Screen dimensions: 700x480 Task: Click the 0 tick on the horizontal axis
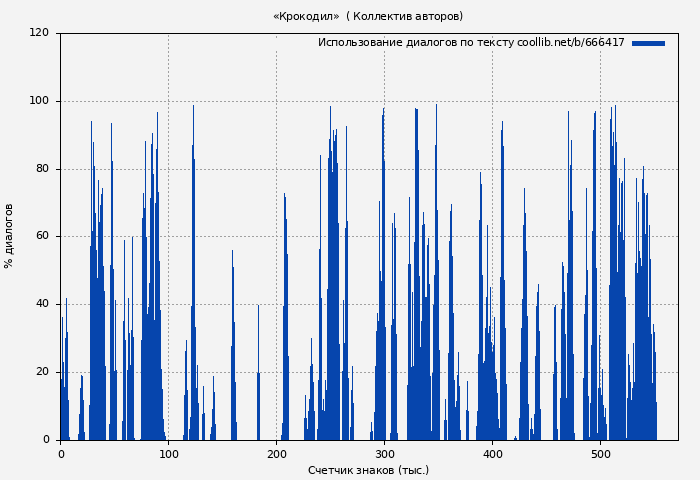click(61, 453)
